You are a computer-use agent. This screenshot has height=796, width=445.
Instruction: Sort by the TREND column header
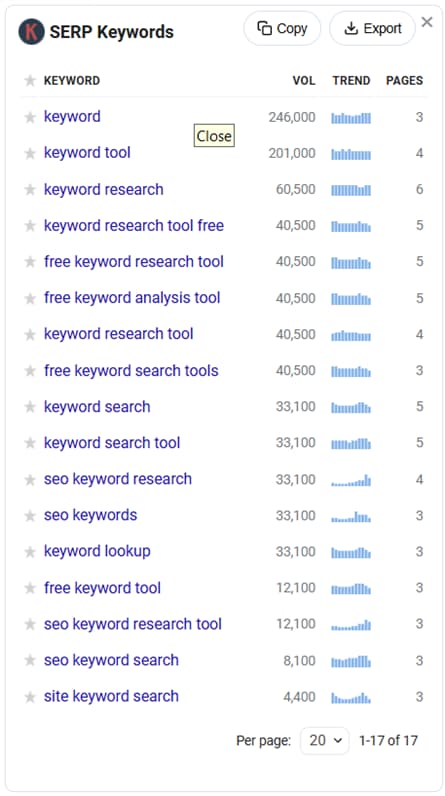351,80
